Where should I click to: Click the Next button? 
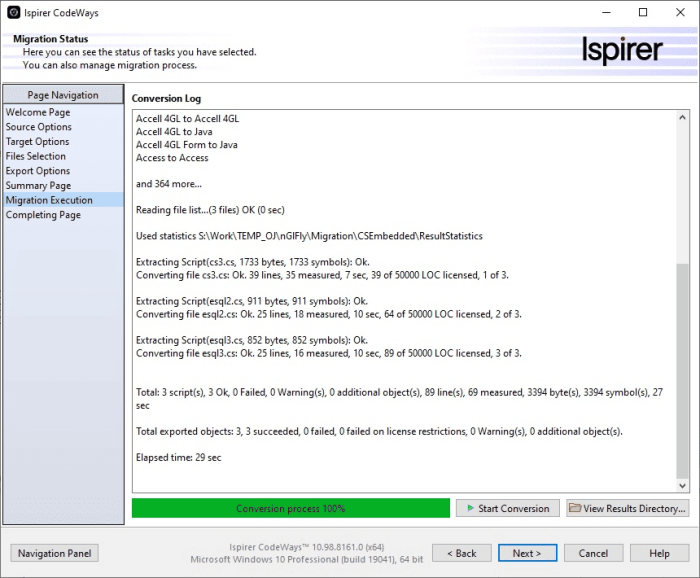[526, 553]
